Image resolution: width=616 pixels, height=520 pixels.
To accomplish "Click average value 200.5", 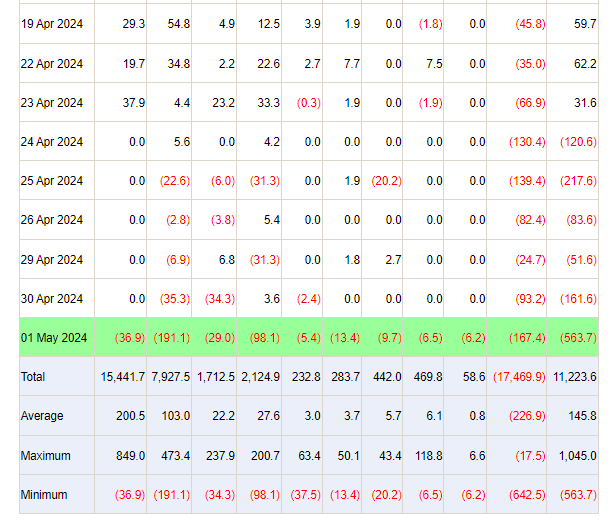I will 130,416.
